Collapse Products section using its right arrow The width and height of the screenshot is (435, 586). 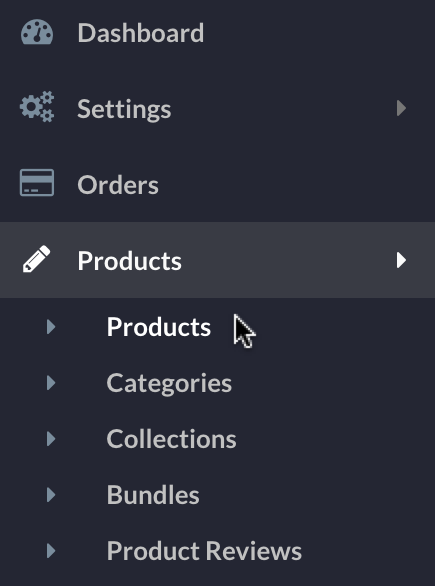401,260
